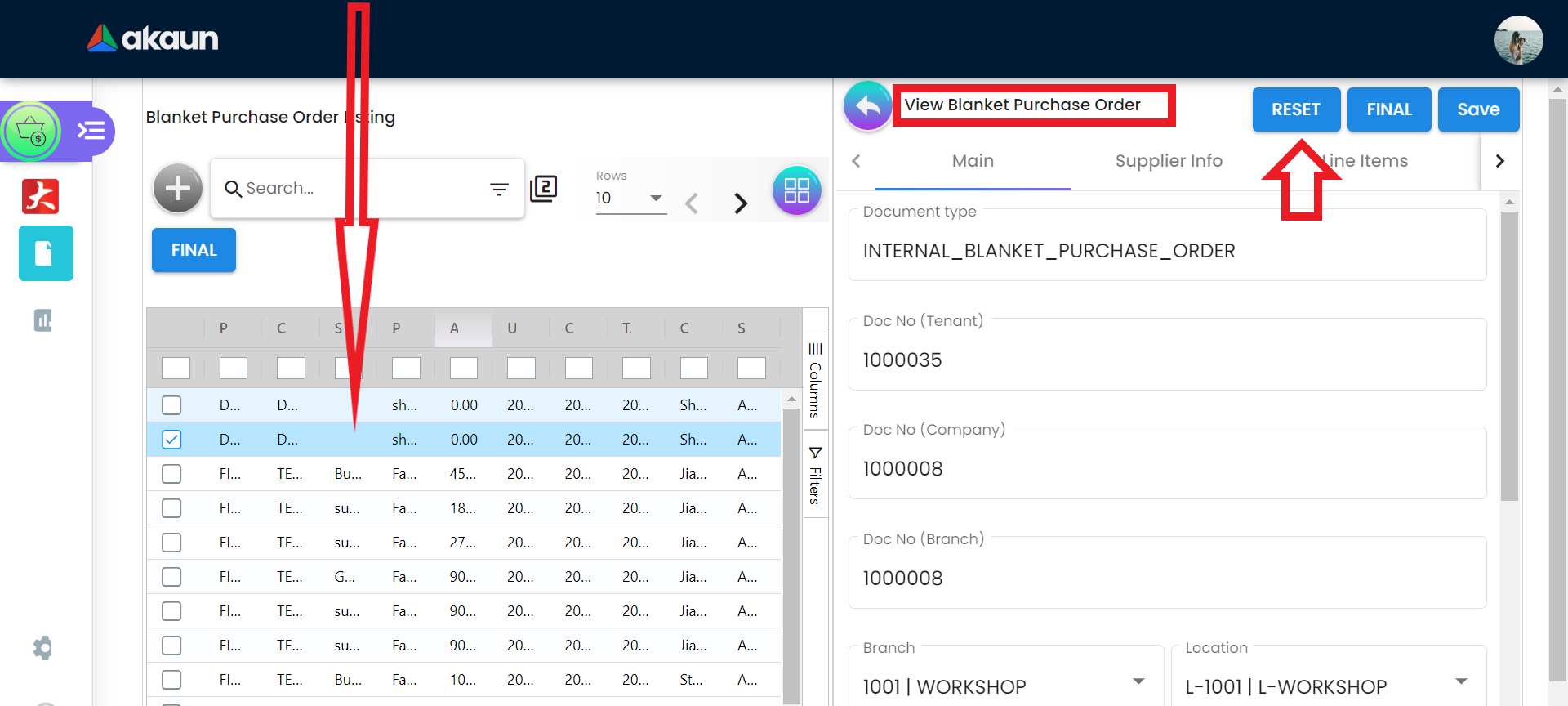
Task: Click the green shopping cart app icon
Action: pos(32,131)
